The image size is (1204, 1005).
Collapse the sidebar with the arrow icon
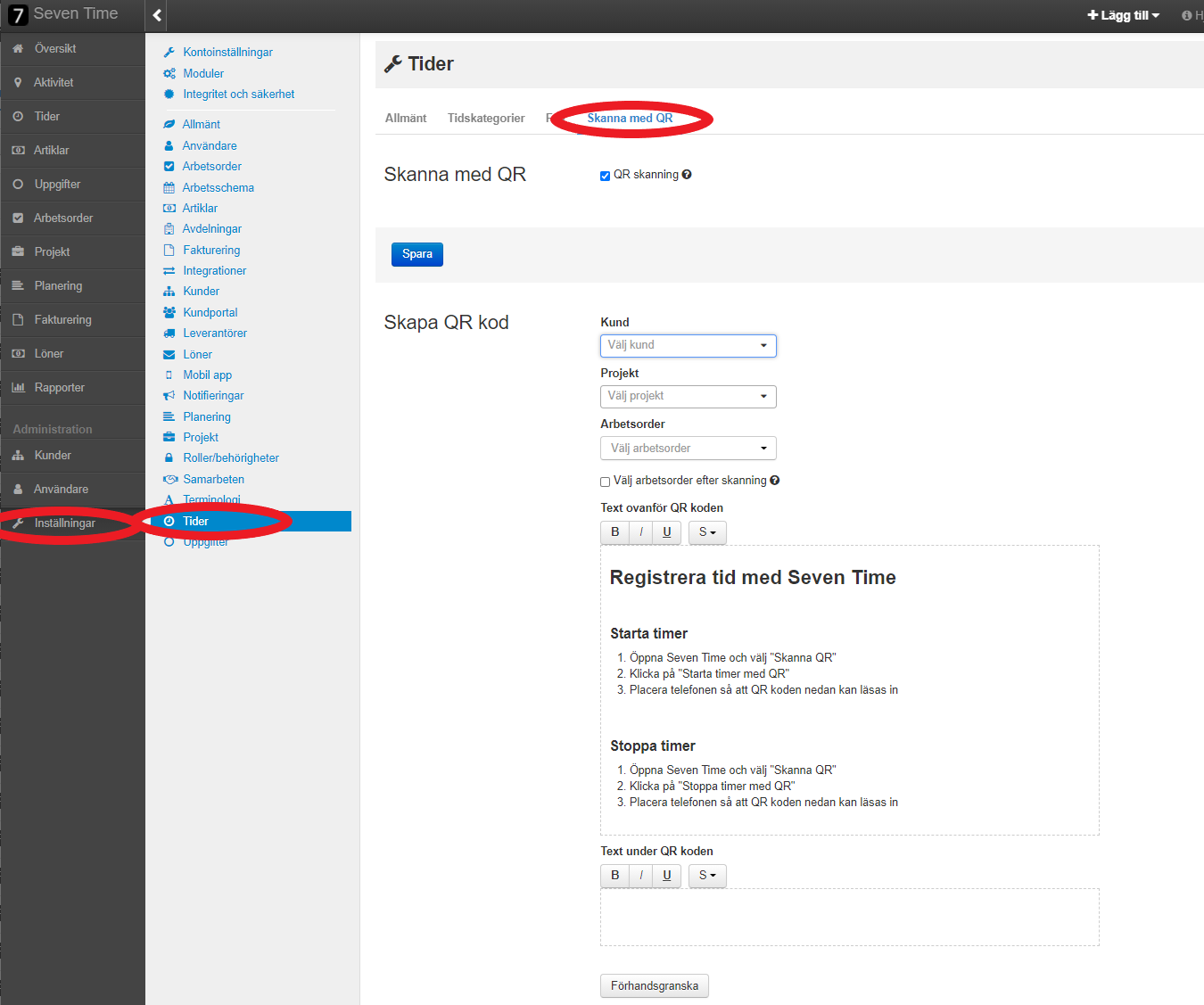pos(157,15)
